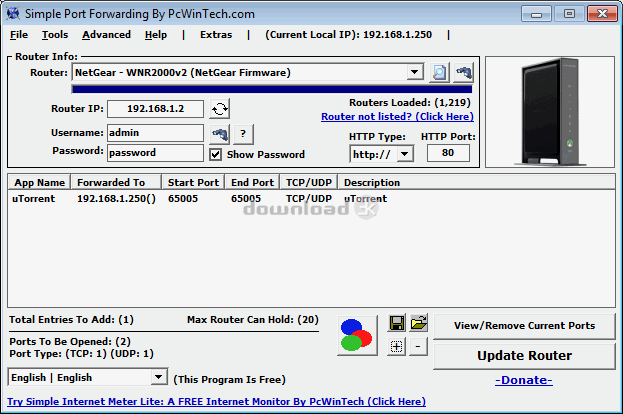The image size is (623, 414).
Task: Click the three-color circles icon
Action: [x=357, y=335]
